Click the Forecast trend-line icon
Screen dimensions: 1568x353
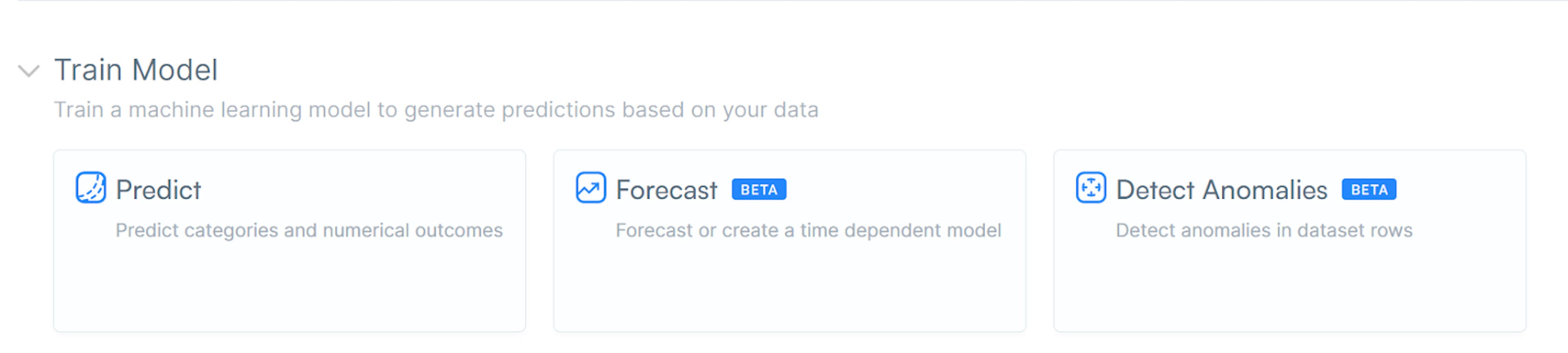590,188
